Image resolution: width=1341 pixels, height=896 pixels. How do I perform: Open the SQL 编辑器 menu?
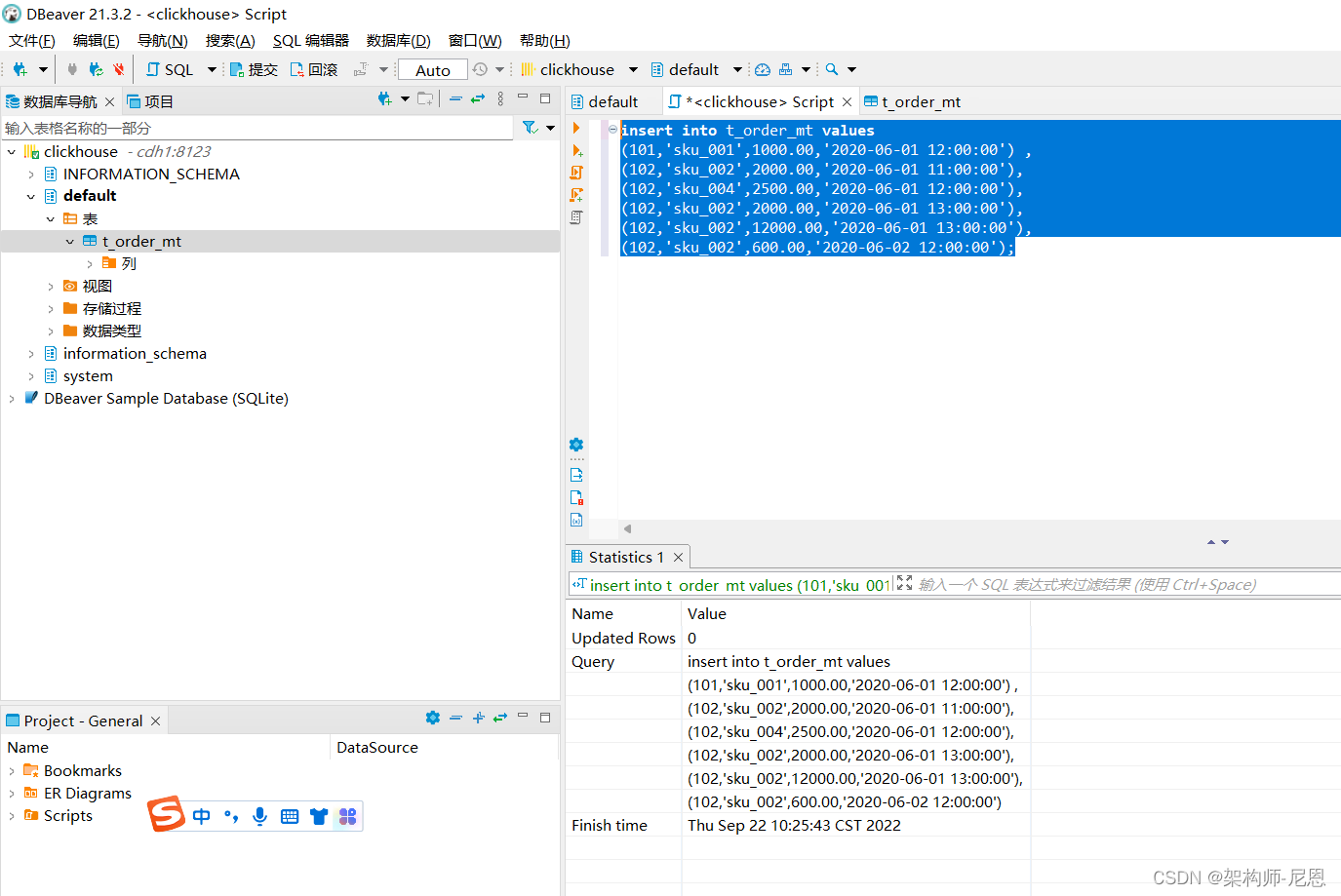(x=311, y=40)
